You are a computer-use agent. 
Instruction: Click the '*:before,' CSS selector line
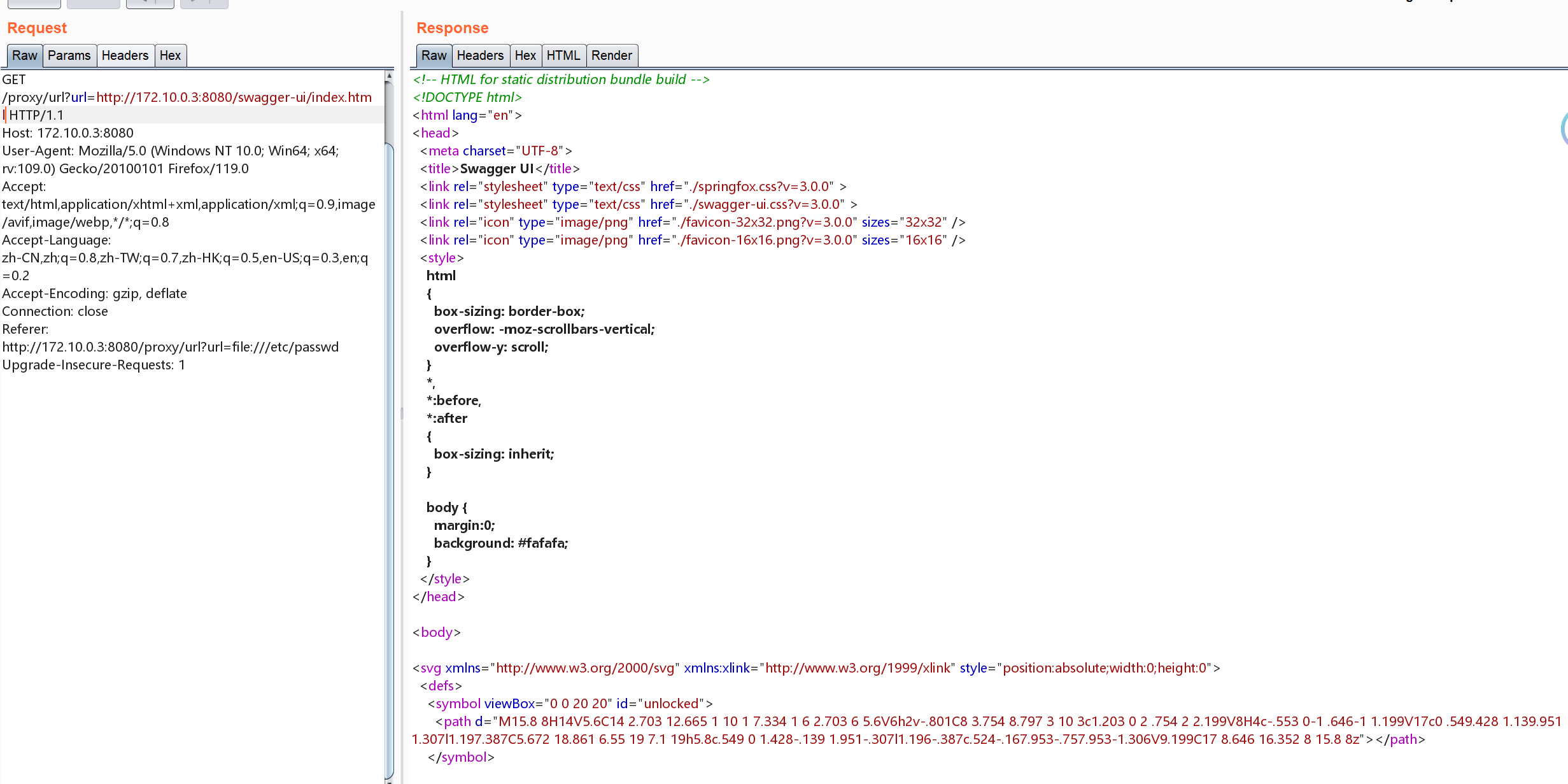(x=454, y=401)
